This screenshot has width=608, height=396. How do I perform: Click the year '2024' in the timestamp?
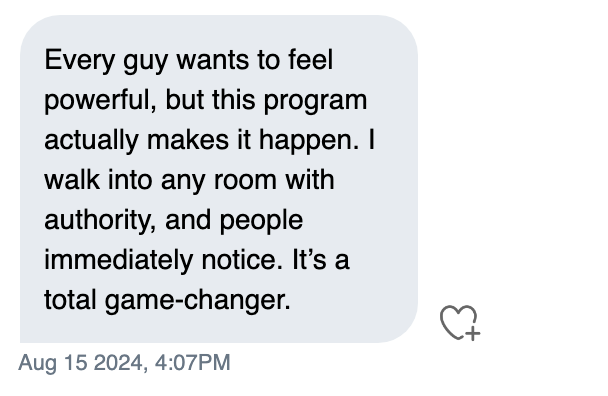[x=121, y=363]
